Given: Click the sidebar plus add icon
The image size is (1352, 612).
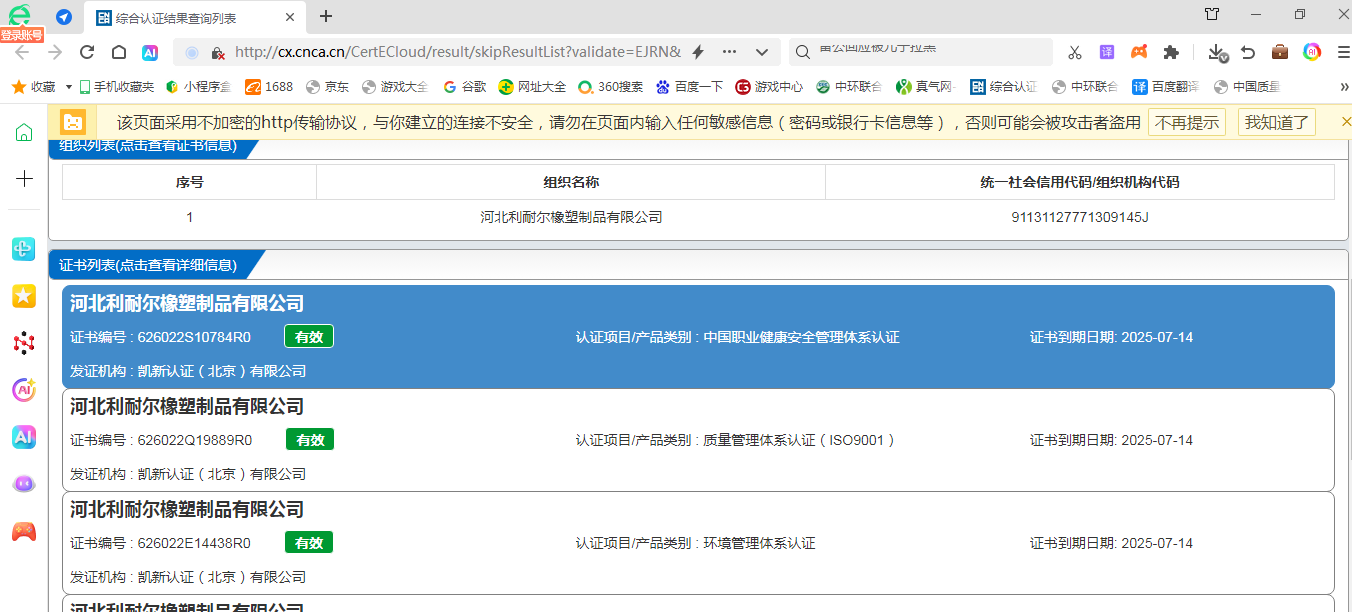Looking at the screenshot, I should tap(24, 178).
